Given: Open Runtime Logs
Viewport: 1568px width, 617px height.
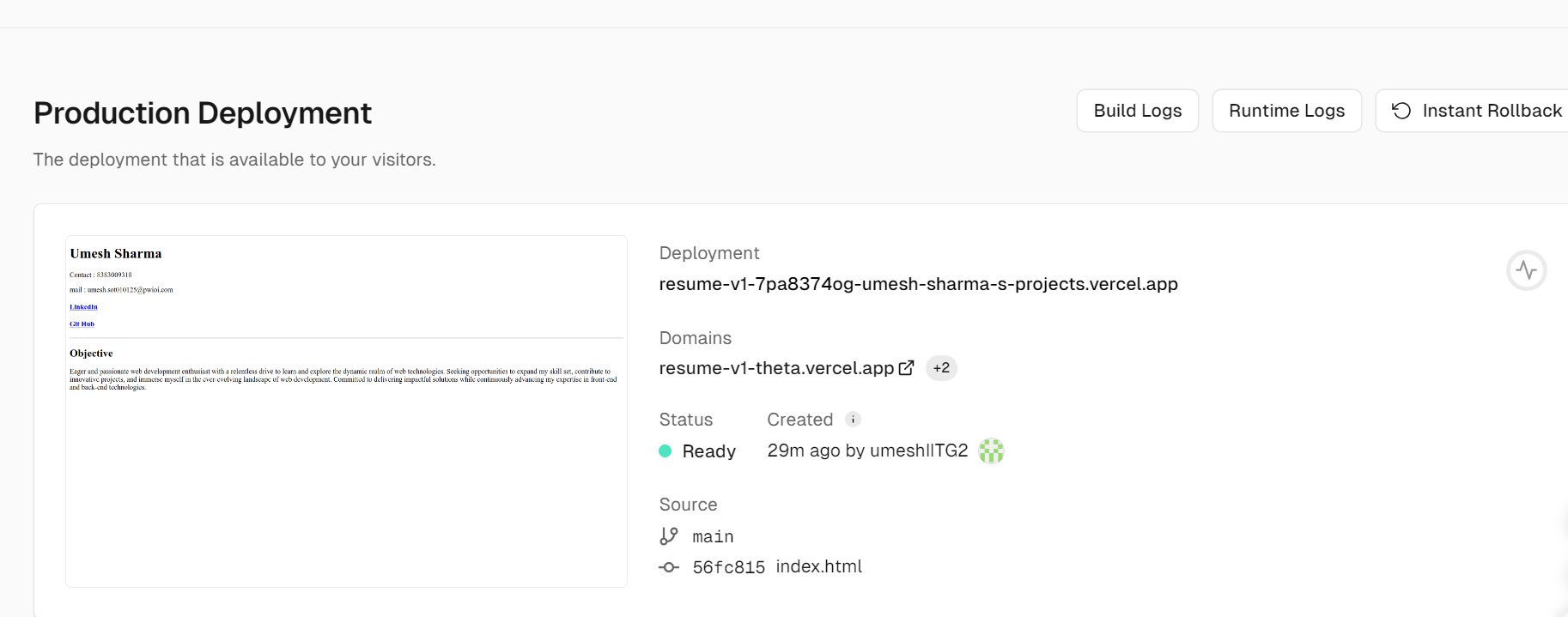Looking at the screenshot, I should coord(1286,111).
